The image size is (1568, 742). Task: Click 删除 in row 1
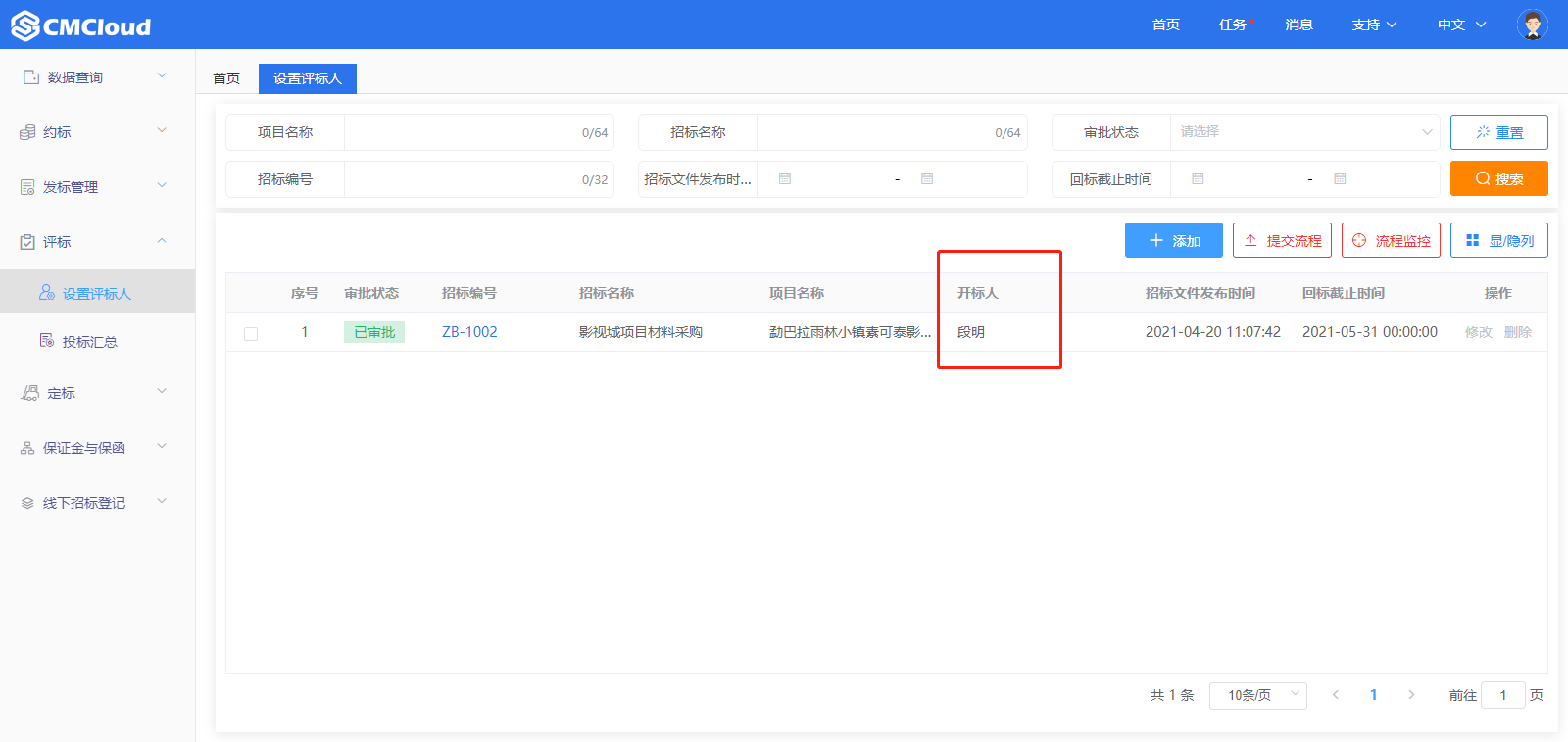(x=1518, y=332)
